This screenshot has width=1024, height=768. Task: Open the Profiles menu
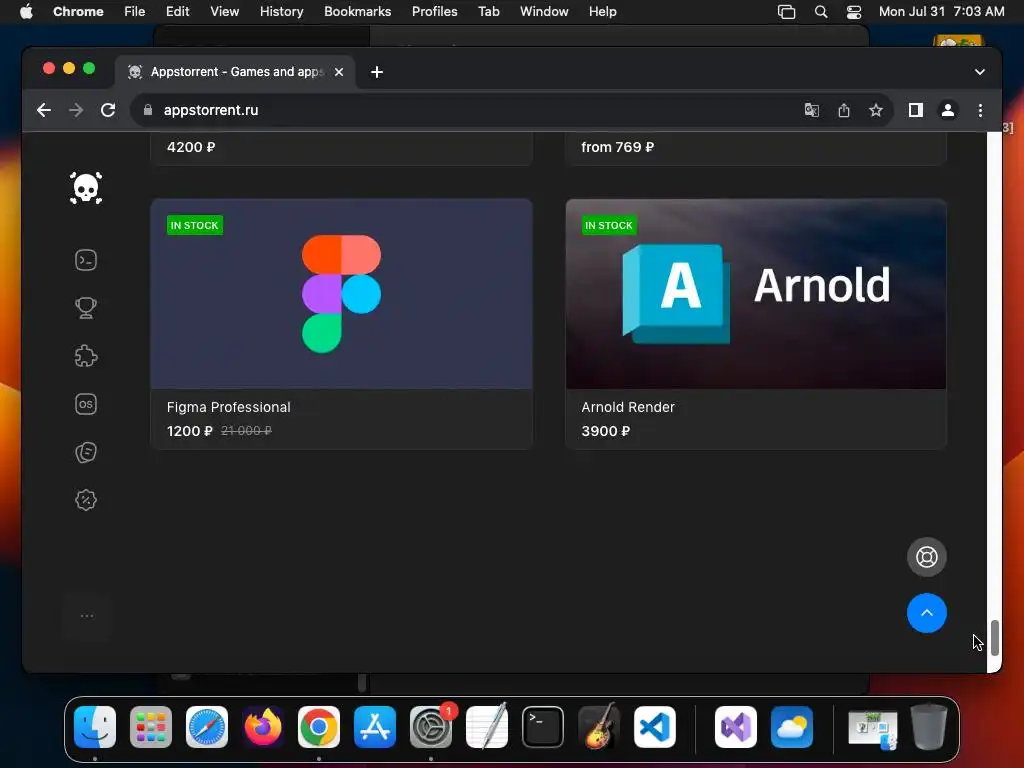[x=434, y=11]
